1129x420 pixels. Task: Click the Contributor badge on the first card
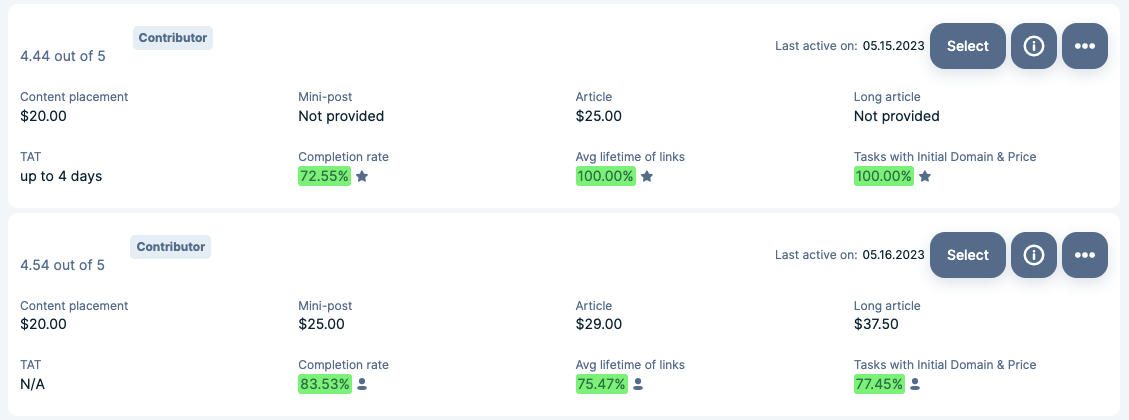click(173, 38)
